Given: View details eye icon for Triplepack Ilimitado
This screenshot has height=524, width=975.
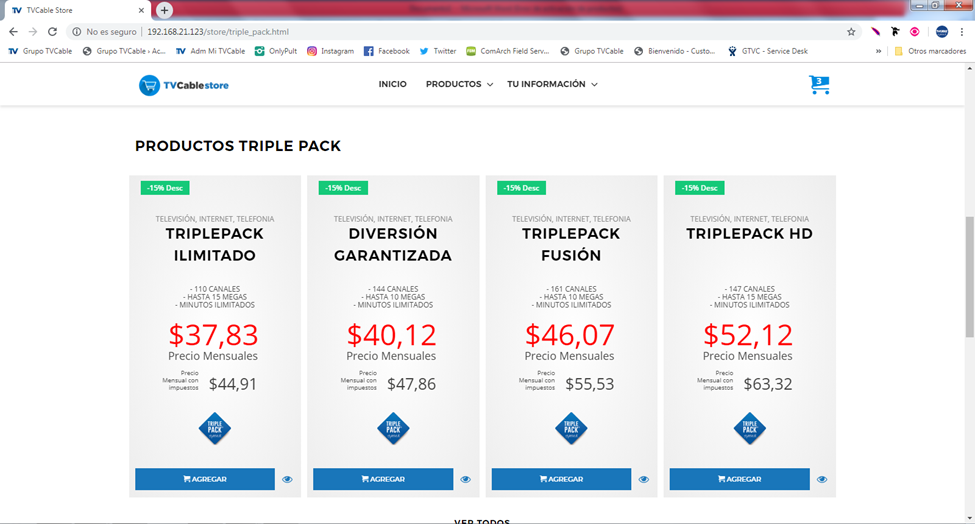Looking at the screenshot, I should (x=287, y=479).
